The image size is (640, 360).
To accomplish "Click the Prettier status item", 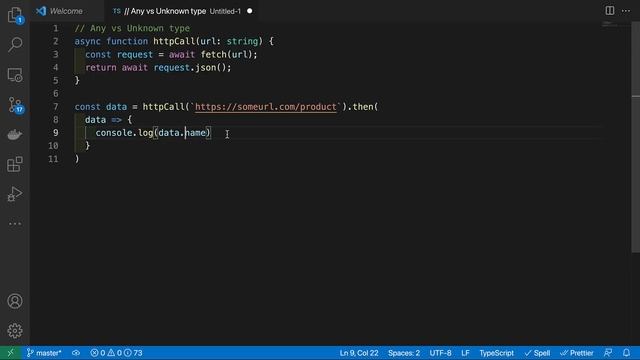I will [576, 353].
